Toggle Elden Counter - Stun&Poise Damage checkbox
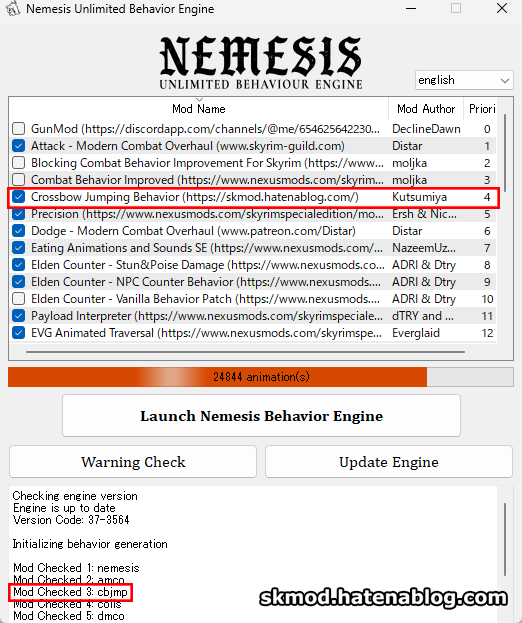This screenshot has width=522, height=623. (18, 265)
